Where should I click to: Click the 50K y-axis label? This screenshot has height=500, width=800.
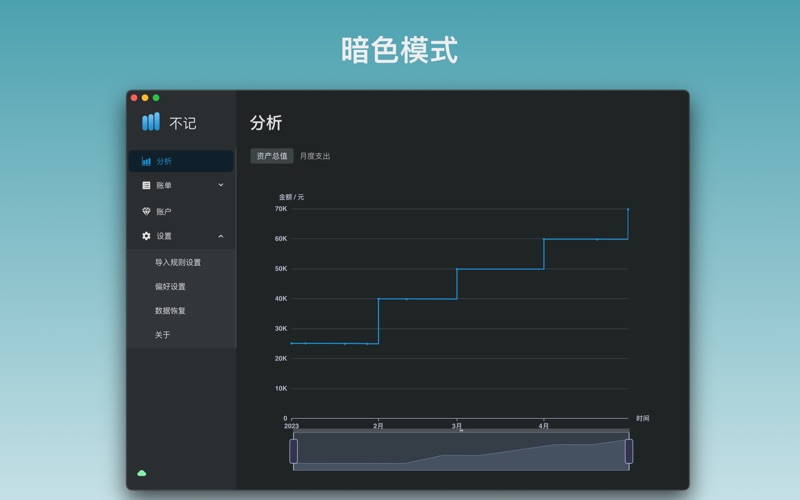click(x=281, y=268)
